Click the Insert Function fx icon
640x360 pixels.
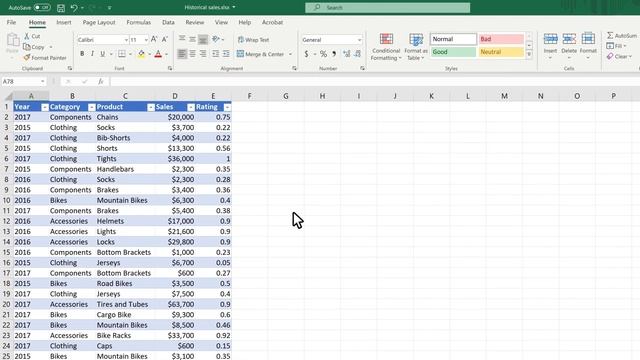coord(100,82)
